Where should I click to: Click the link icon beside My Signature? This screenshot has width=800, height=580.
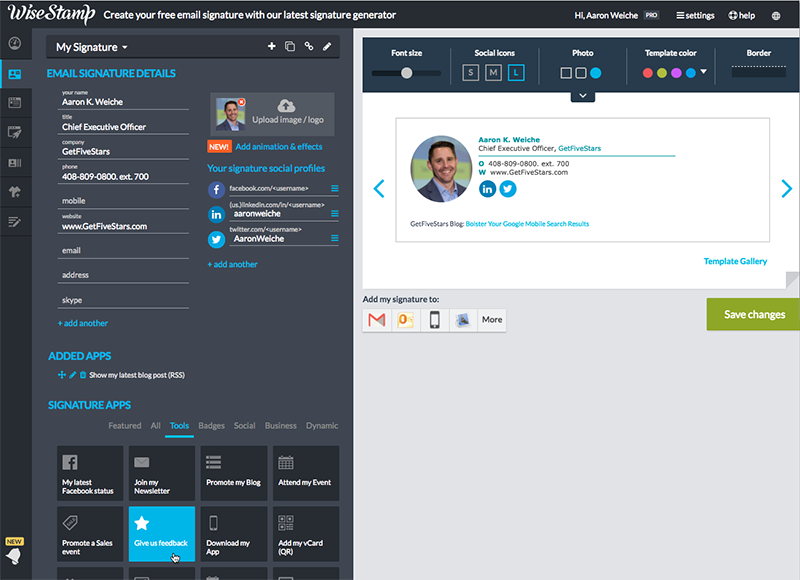pos(309,46)
